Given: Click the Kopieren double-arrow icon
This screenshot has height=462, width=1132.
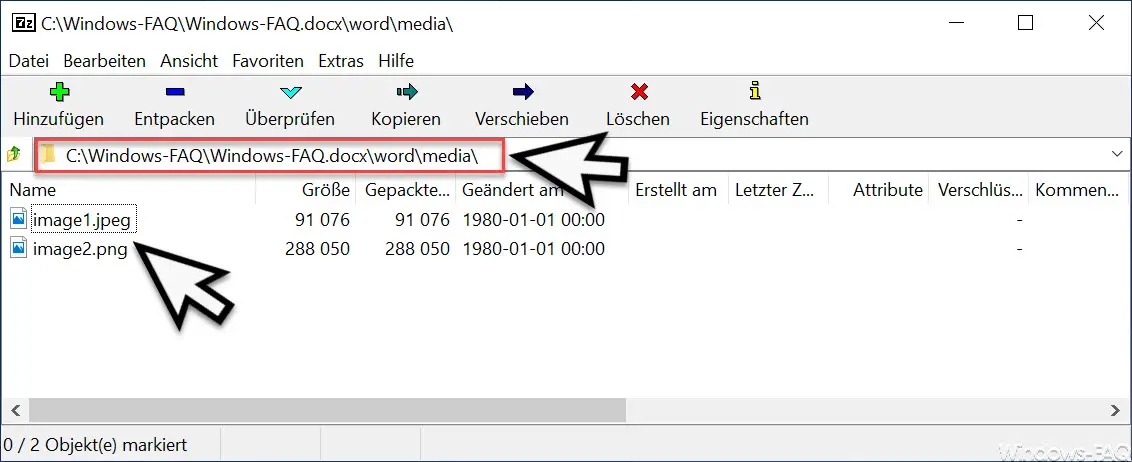Looking at the screenshot, I should click(x=406, y=92).
